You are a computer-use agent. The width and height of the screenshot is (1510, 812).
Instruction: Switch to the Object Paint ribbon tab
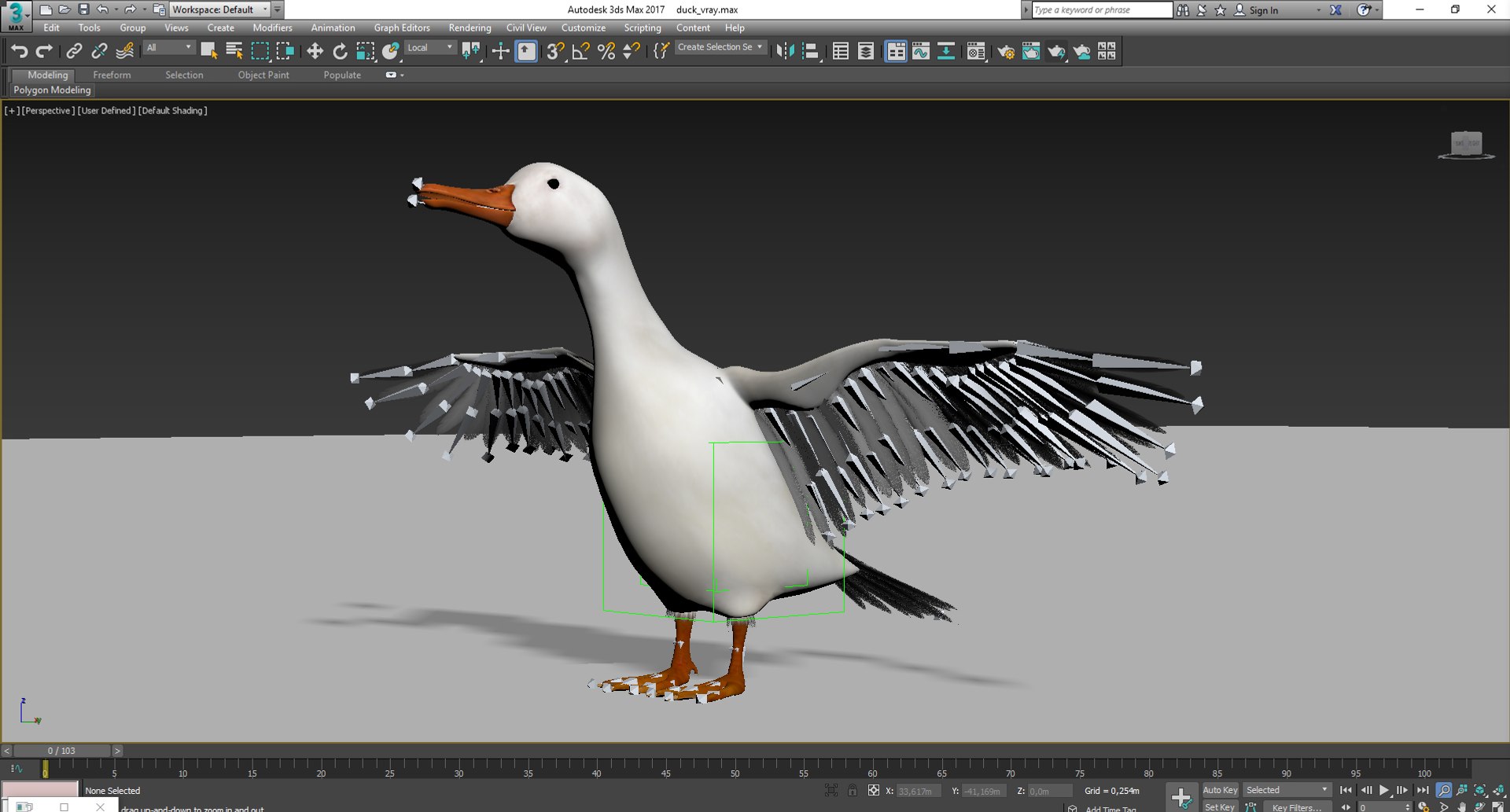(263, 75)
